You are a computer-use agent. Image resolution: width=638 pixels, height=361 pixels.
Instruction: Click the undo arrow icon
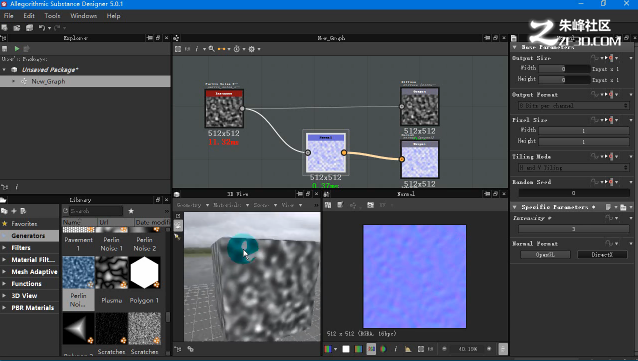click(x=42, y=28)
